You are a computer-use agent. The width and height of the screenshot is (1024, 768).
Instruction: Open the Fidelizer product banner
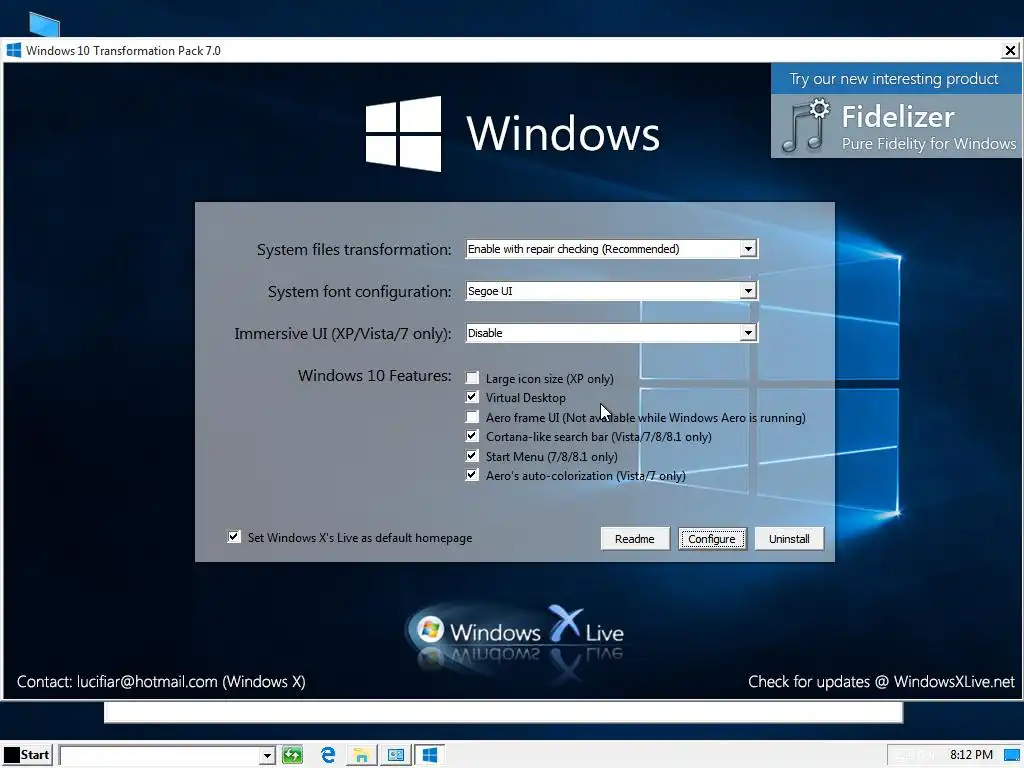point(896,110)
